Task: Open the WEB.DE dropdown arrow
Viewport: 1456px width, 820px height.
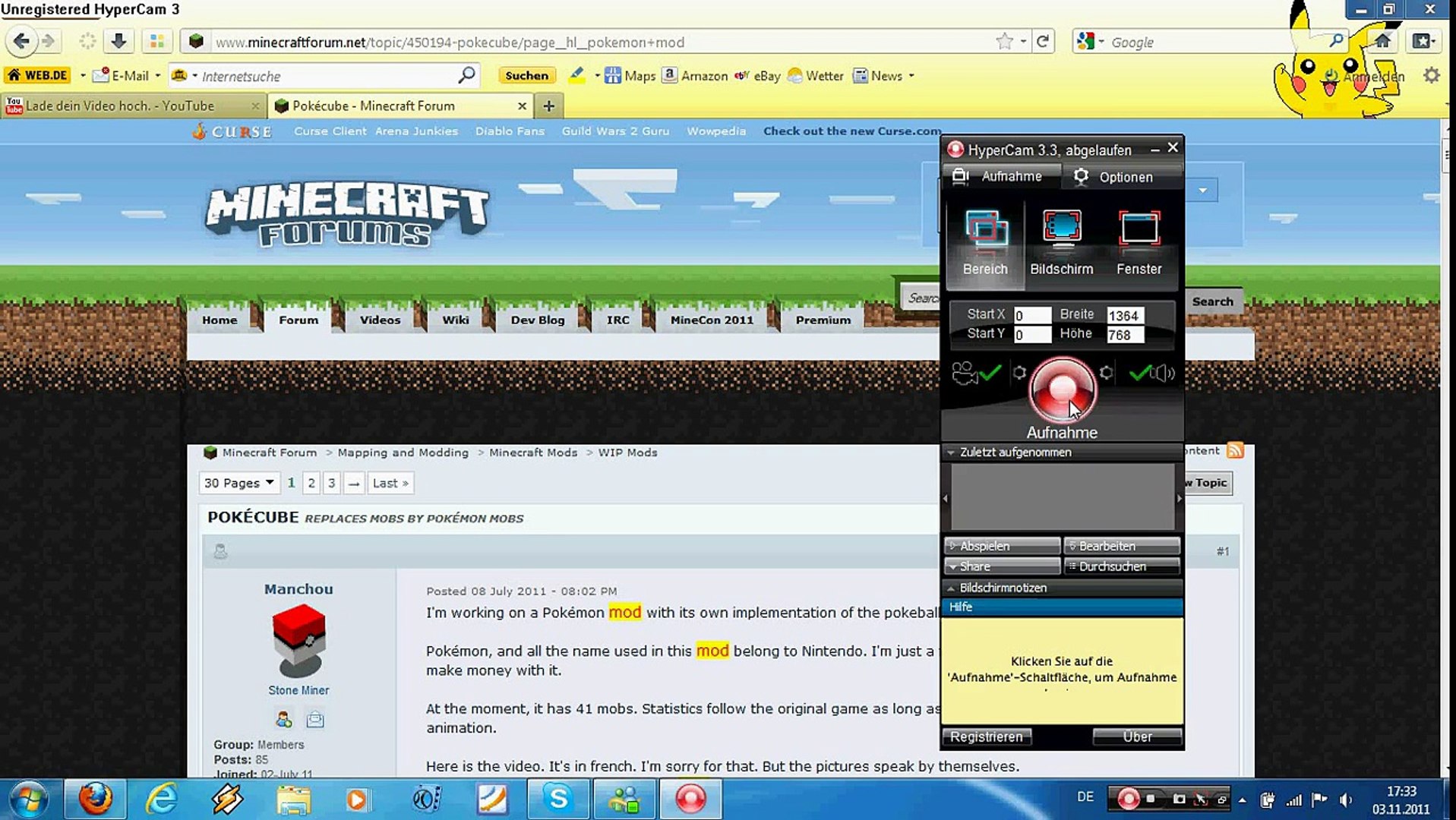Action: click(82, 76)
